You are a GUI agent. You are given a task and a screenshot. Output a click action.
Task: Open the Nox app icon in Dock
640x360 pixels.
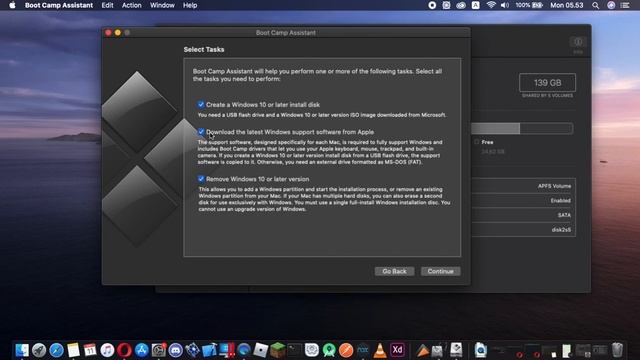[362, 350]
